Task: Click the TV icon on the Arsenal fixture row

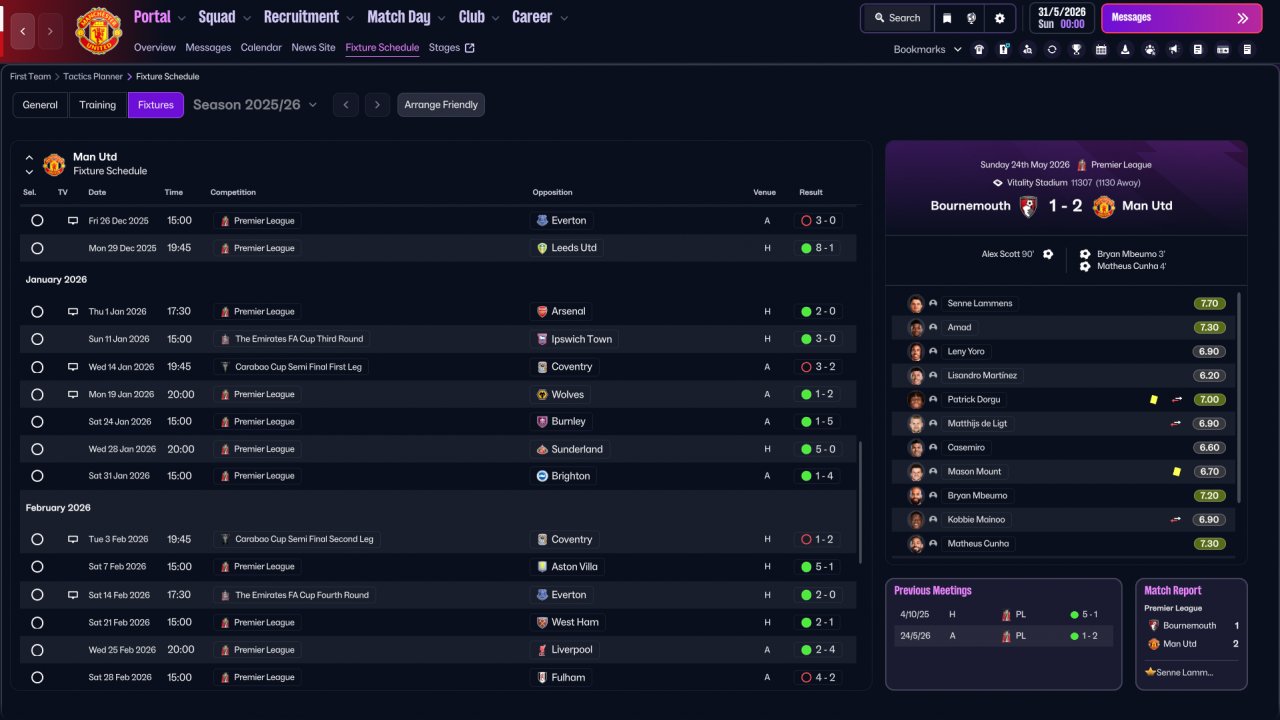Action: [72, 311]
